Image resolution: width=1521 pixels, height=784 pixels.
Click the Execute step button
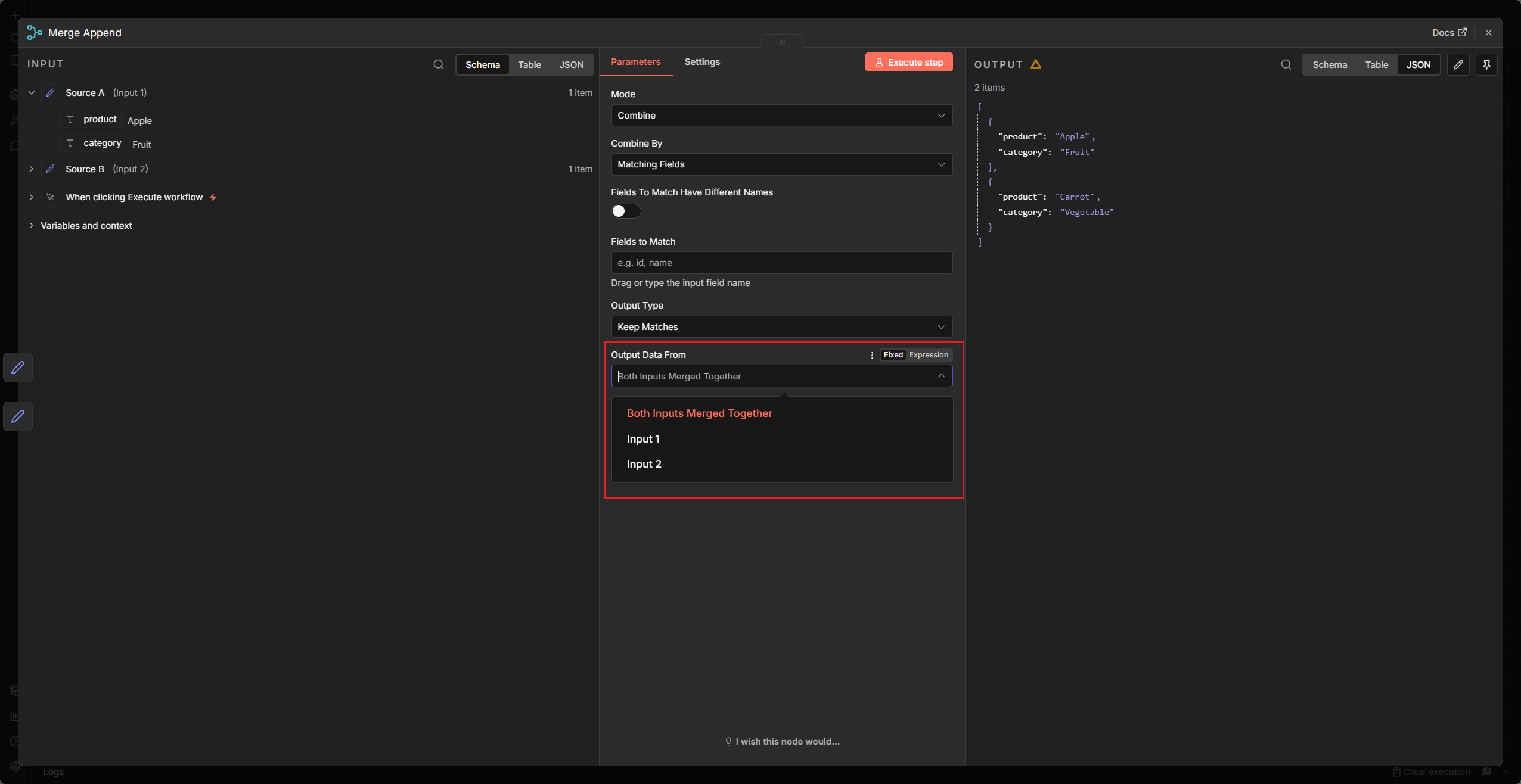[x=909, y=63]
